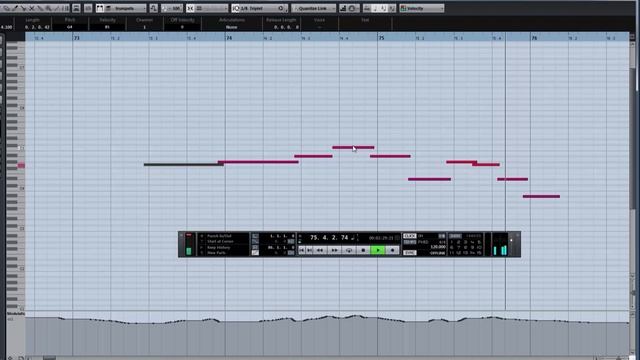Toggle Record Pitch icon

(x=376, y=8)
